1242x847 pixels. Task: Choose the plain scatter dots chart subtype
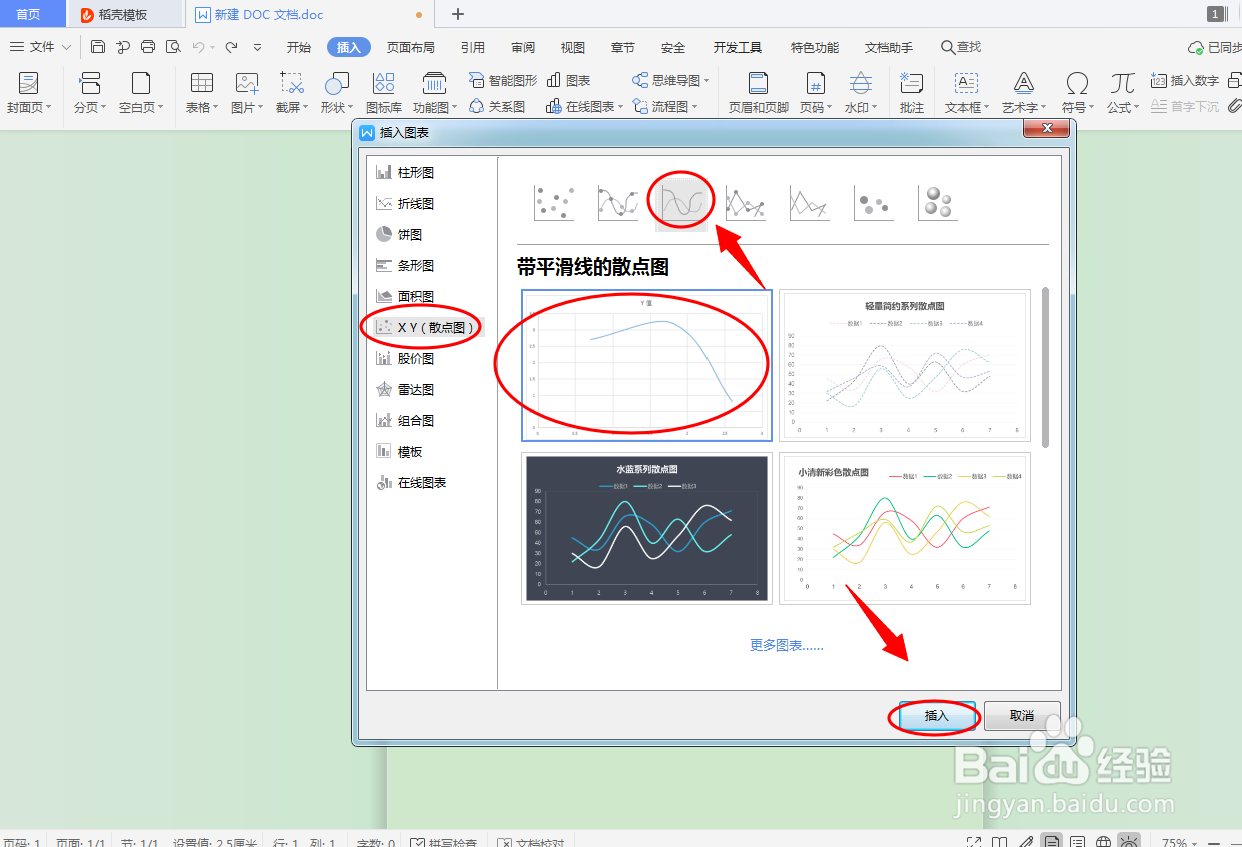click(553, 203)
